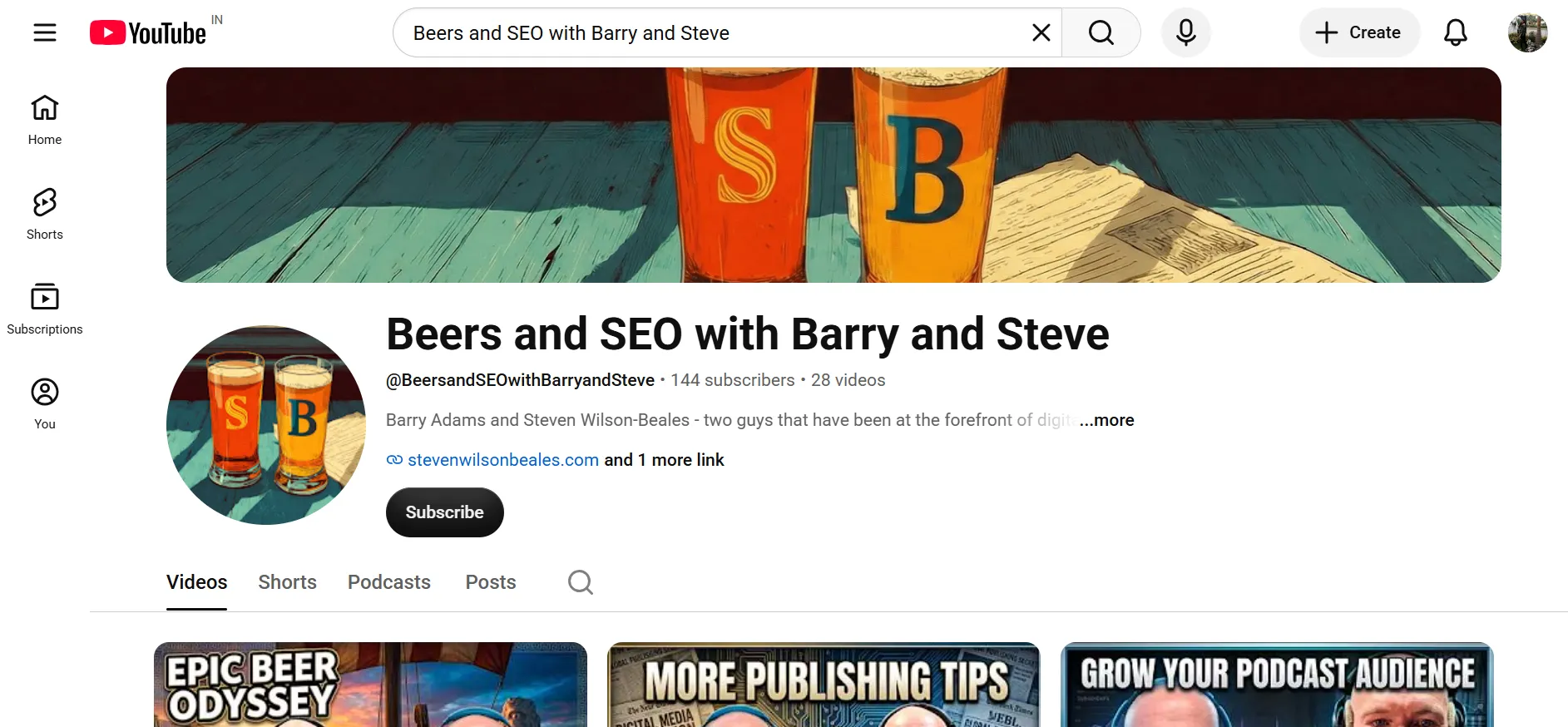Open the You section in sidebar

45,404
